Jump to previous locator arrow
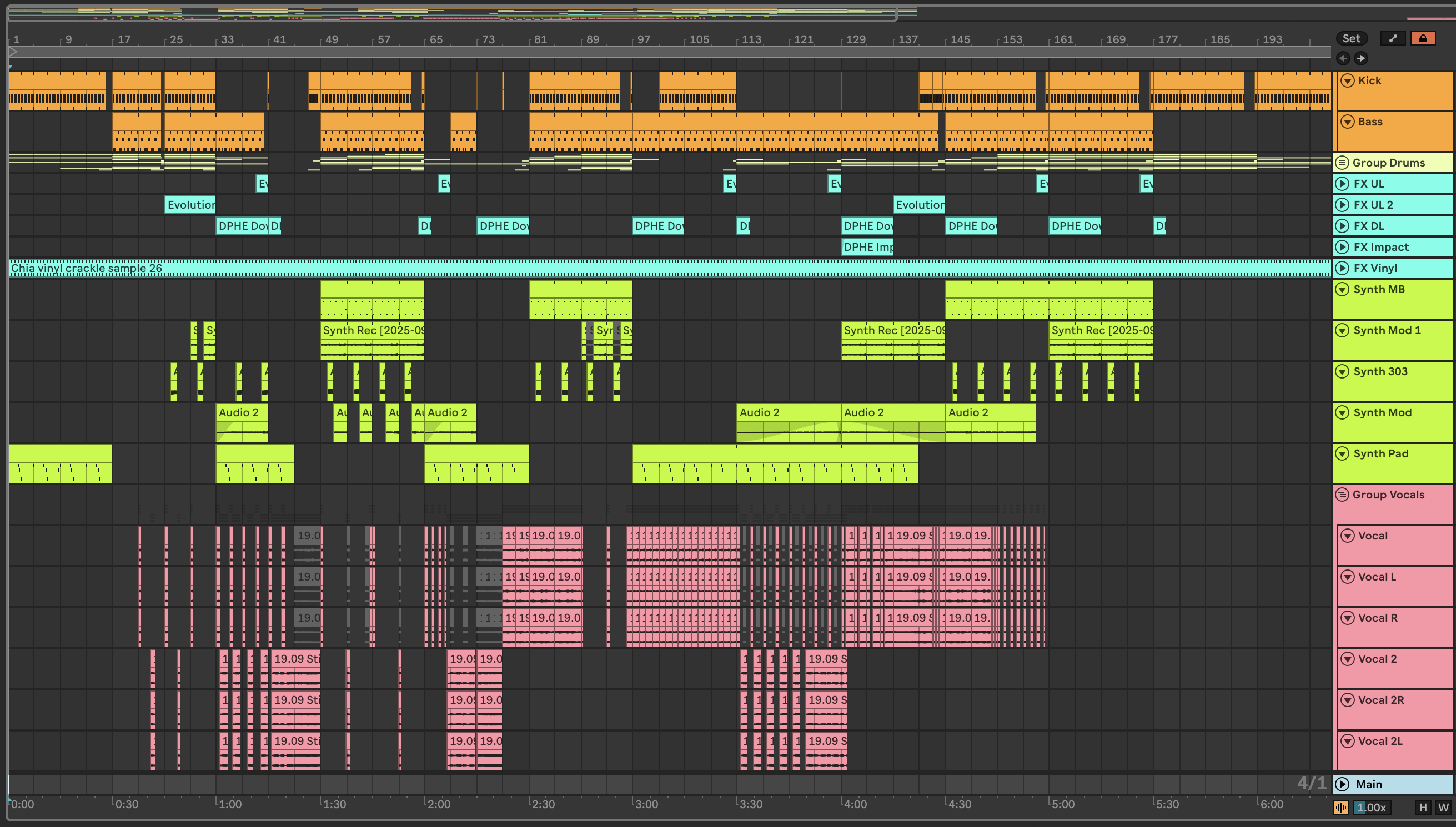 click(1343, 58)
